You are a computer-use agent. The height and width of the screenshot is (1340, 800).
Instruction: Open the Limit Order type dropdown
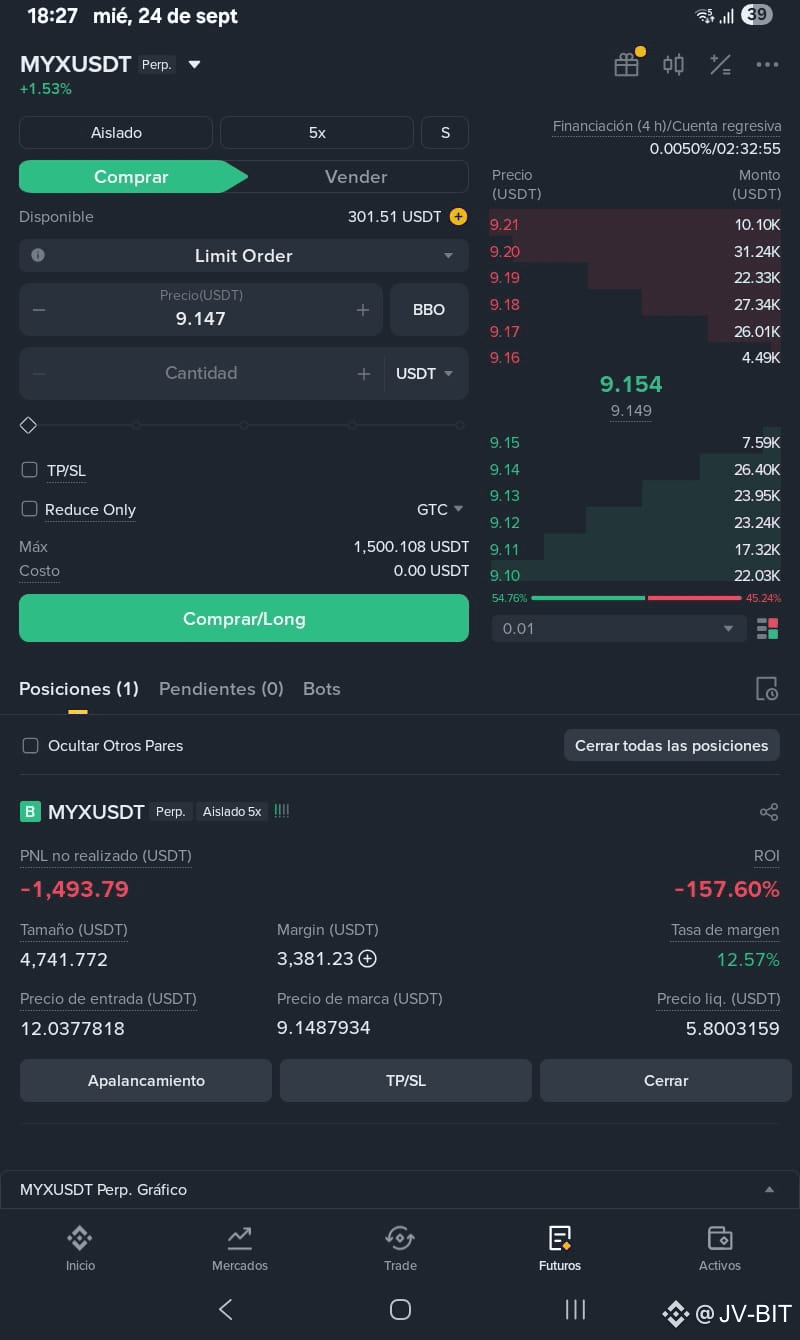coord(244,256)
